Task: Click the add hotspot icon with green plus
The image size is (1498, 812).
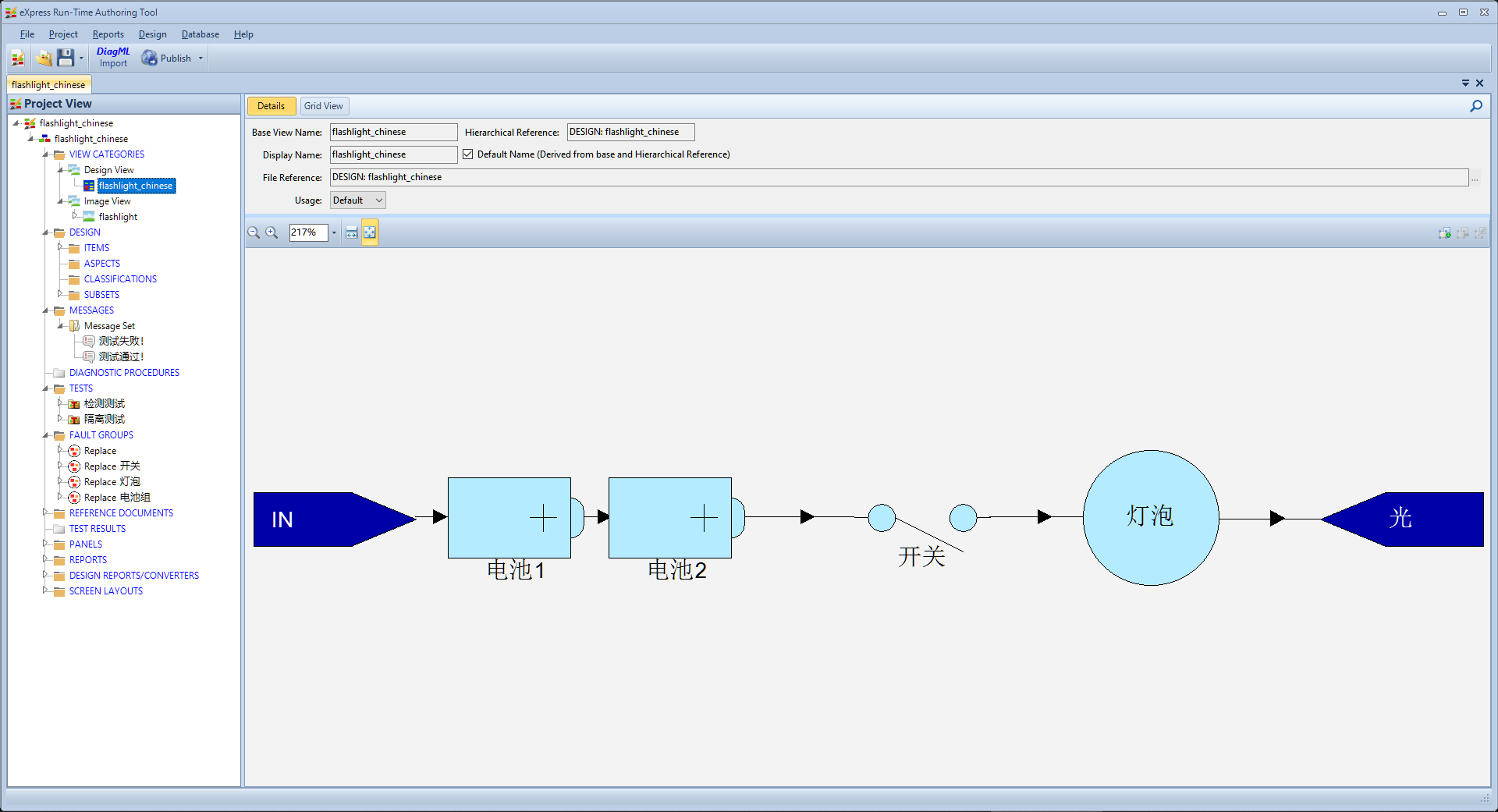Action: 1444,233
